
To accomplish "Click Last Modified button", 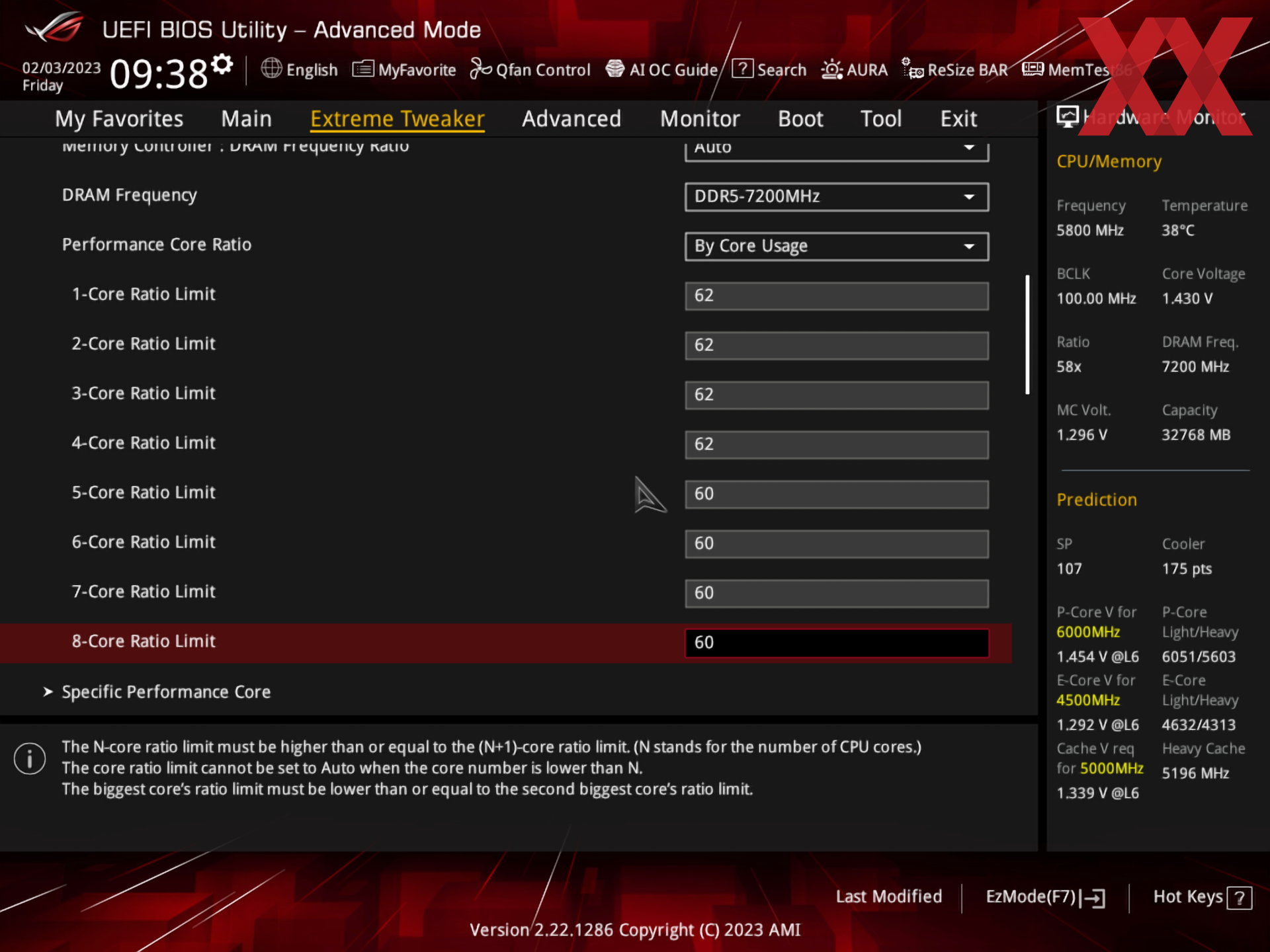I will [x=888, y=896].
